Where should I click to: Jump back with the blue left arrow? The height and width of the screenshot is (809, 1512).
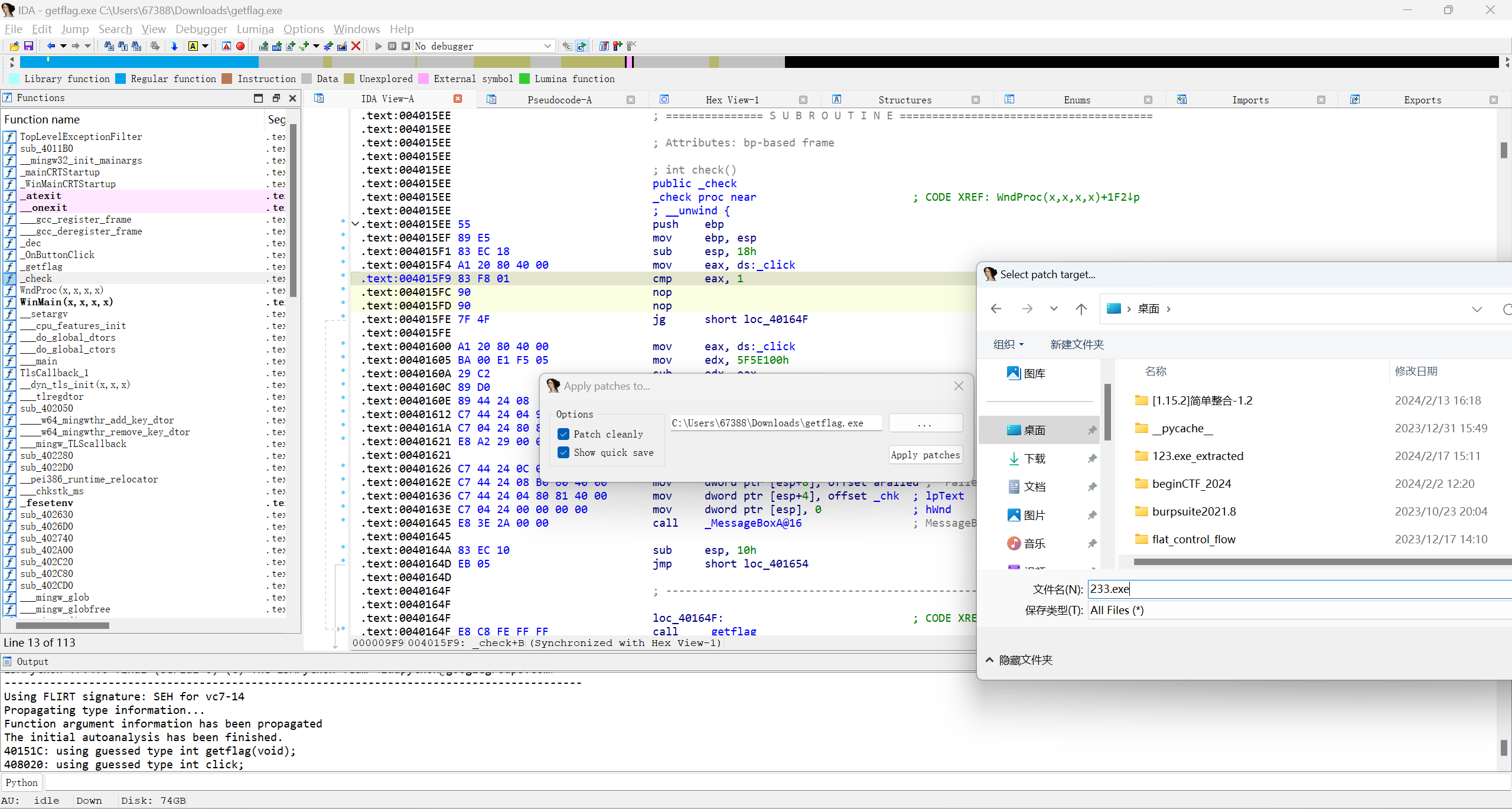(x=51, y=46)
